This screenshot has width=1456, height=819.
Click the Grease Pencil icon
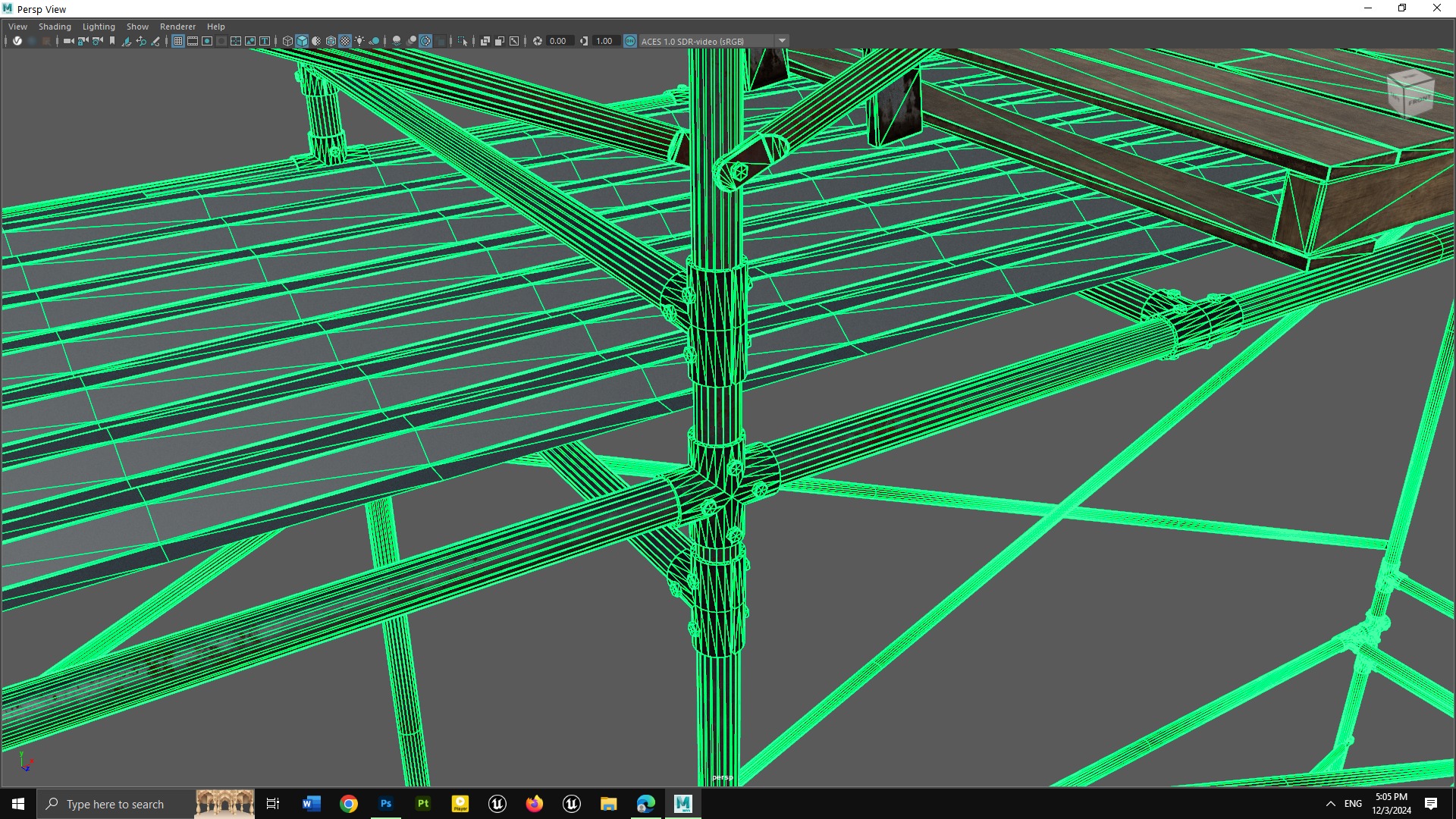(155, 41)
